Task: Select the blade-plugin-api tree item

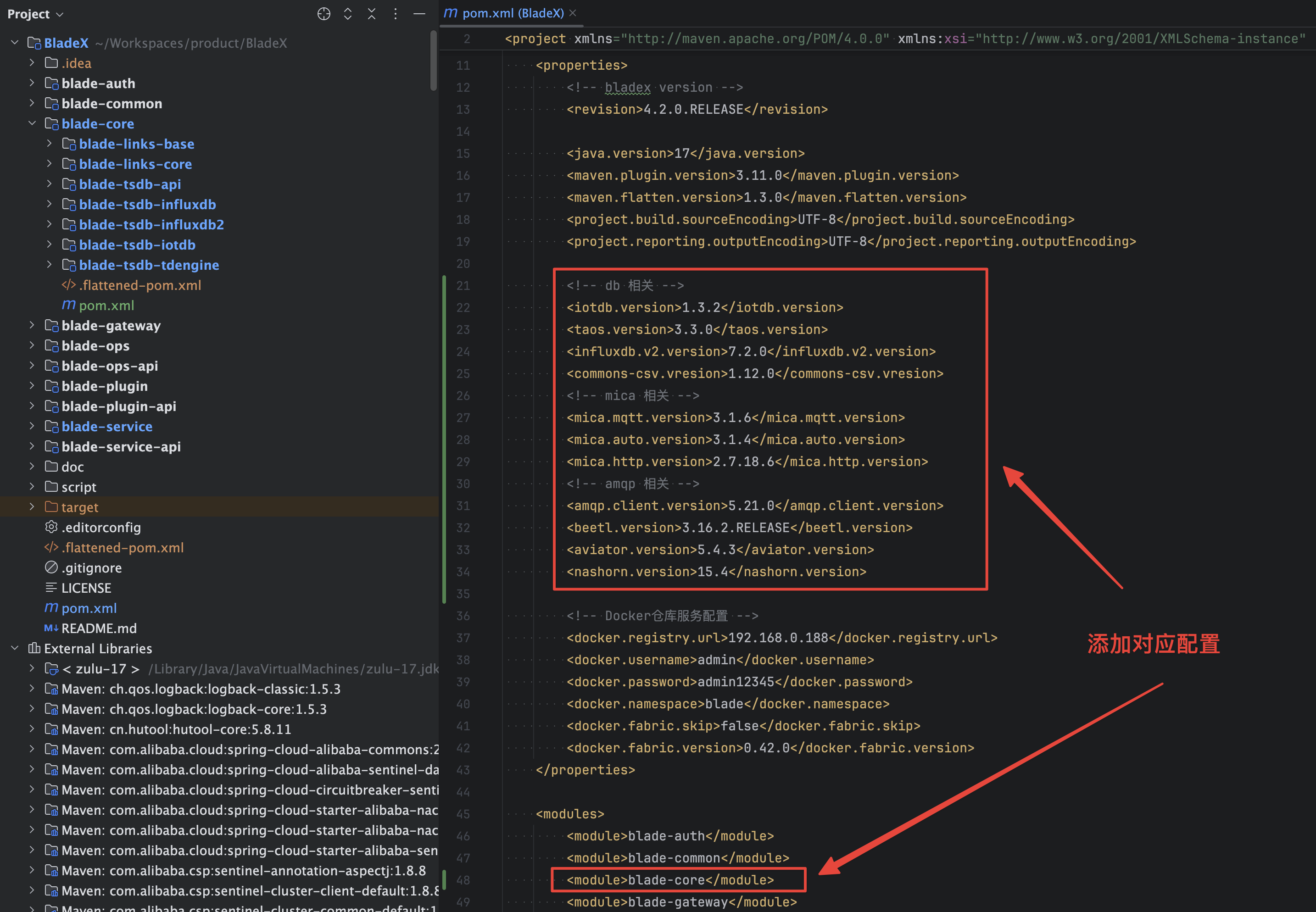Action: coord(119,406)
